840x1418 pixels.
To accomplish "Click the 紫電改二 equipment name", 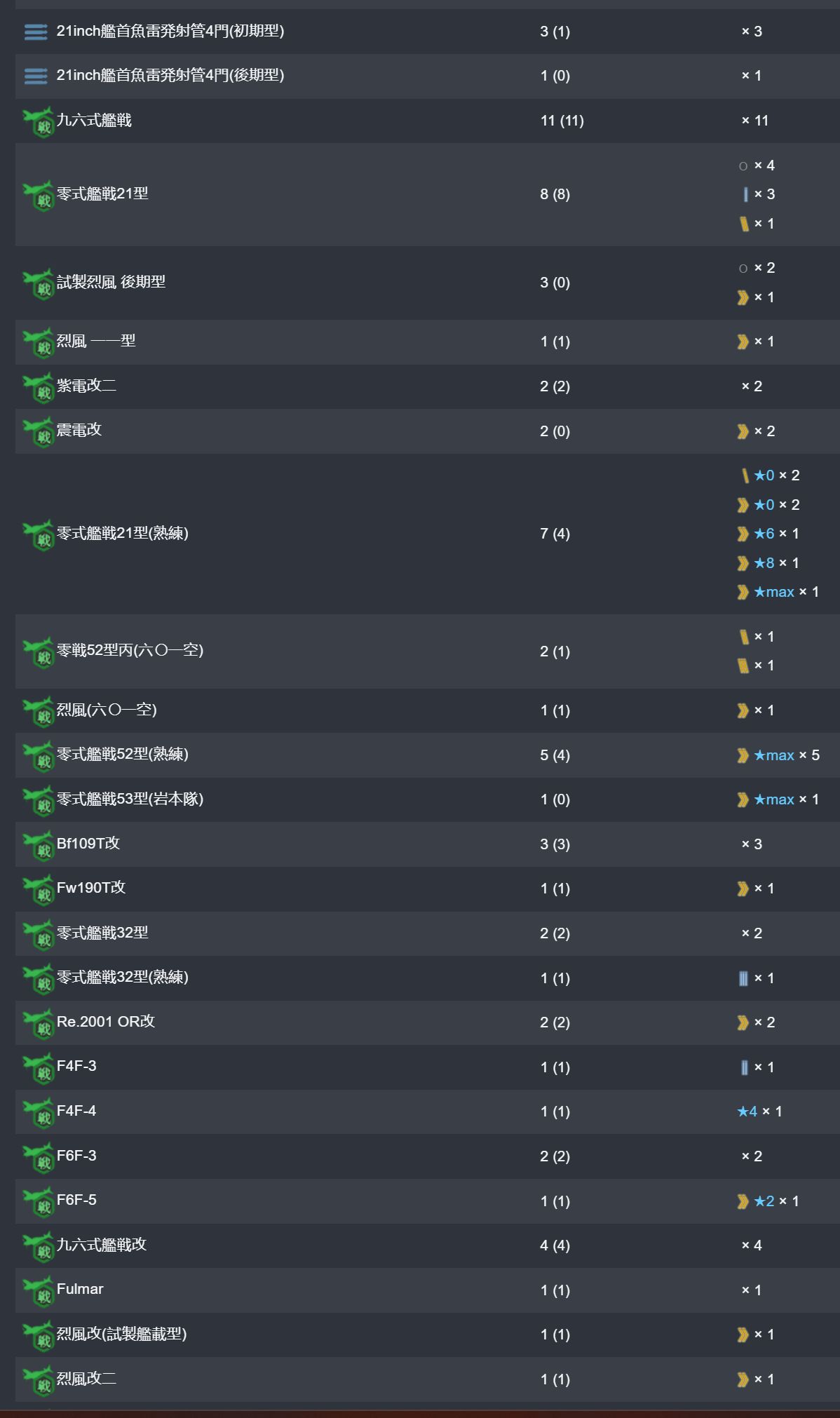I will [x=86, y=386].
